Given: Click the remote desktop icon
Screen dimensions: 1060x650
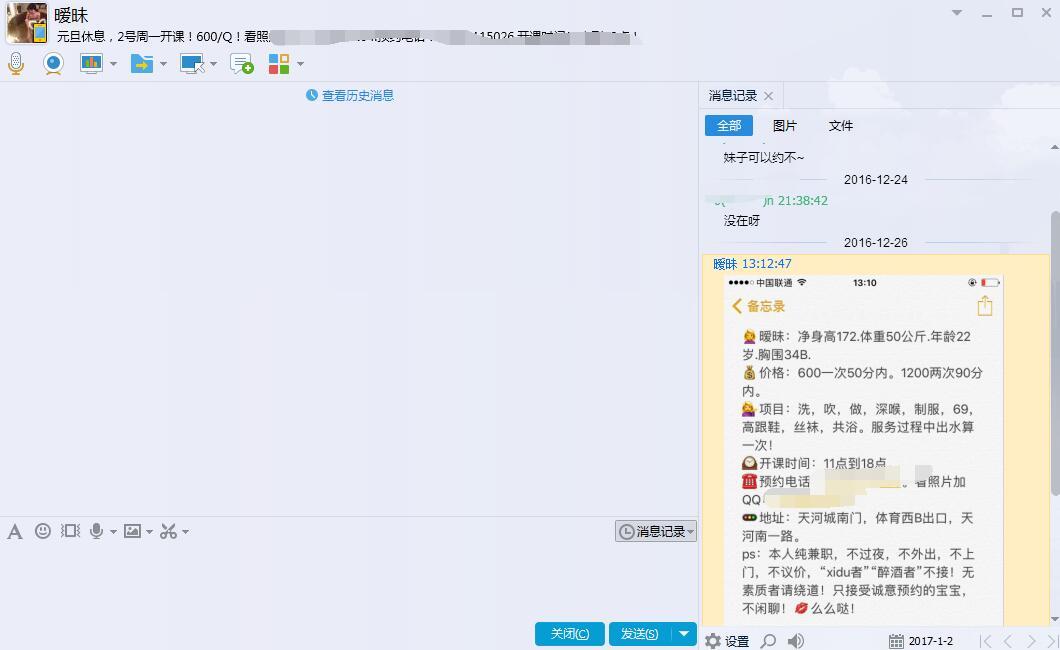Looking at the screenshot, I should click(x=192, y=64).
